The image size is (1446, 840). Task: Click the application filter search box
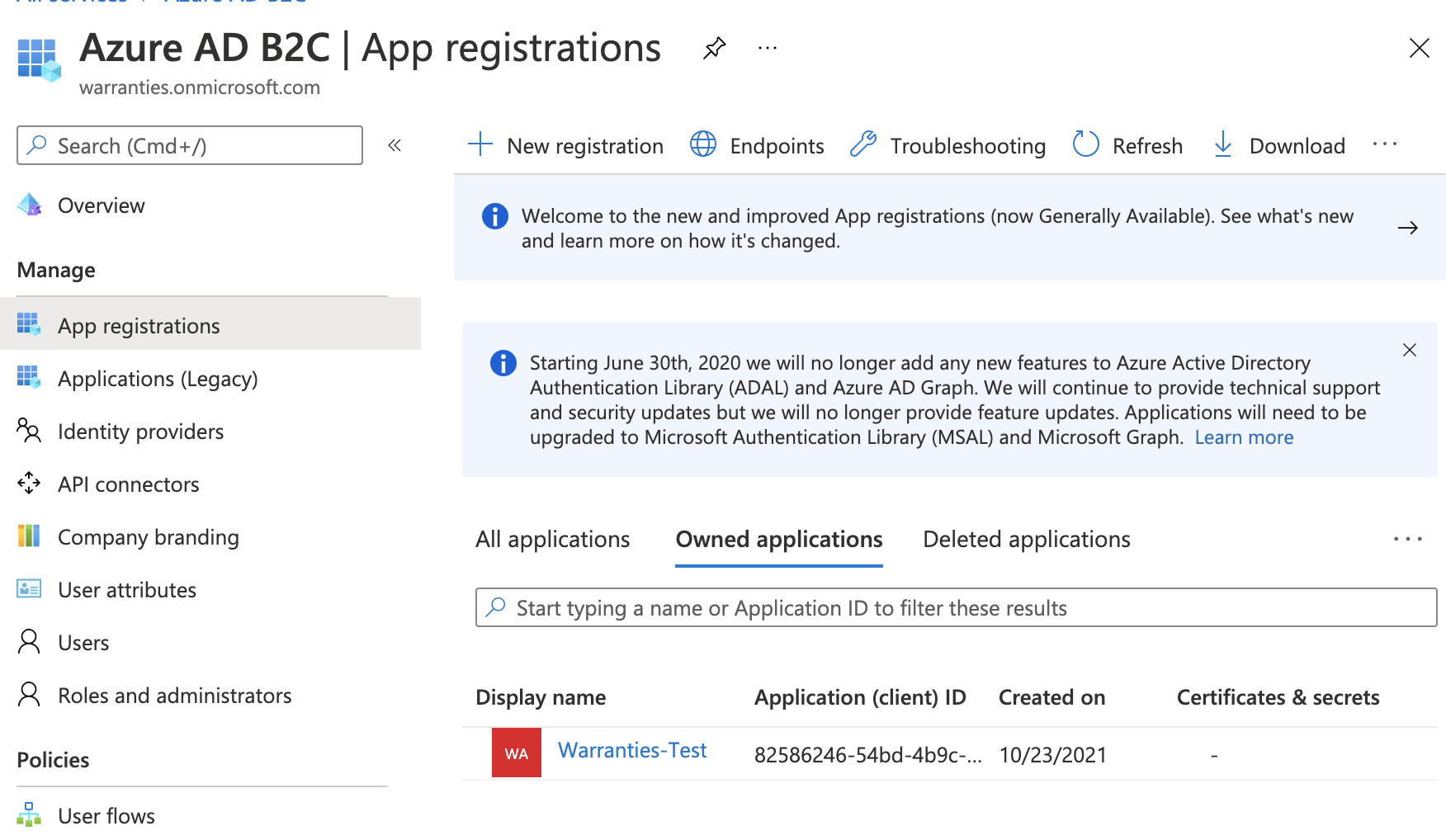[957, 607]
